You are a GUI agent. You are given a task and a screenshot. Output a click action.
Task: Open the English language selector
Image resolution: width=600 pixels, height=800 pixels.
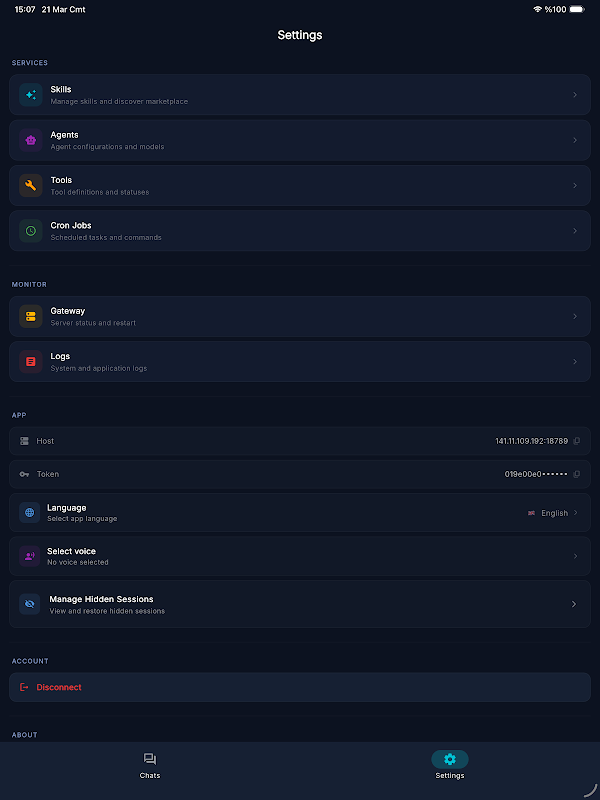pos(555,513)
